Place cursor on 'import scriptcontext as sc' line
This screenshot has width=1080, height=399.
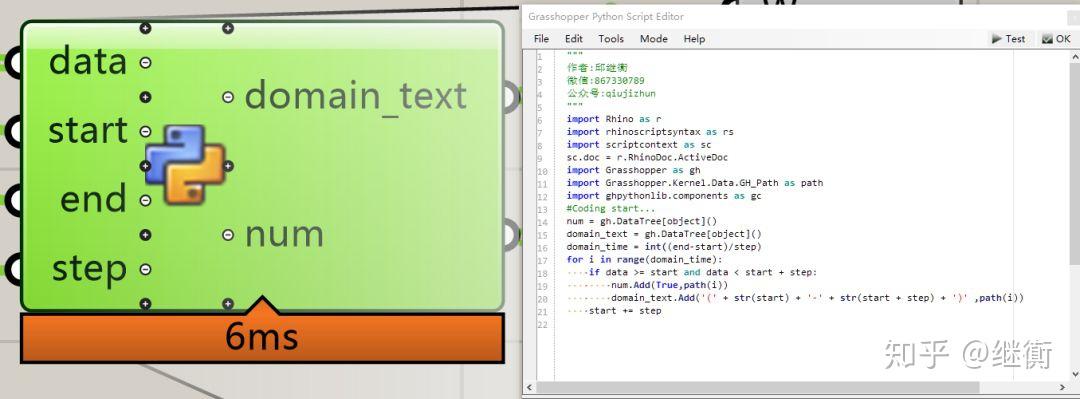click(638, 145)
